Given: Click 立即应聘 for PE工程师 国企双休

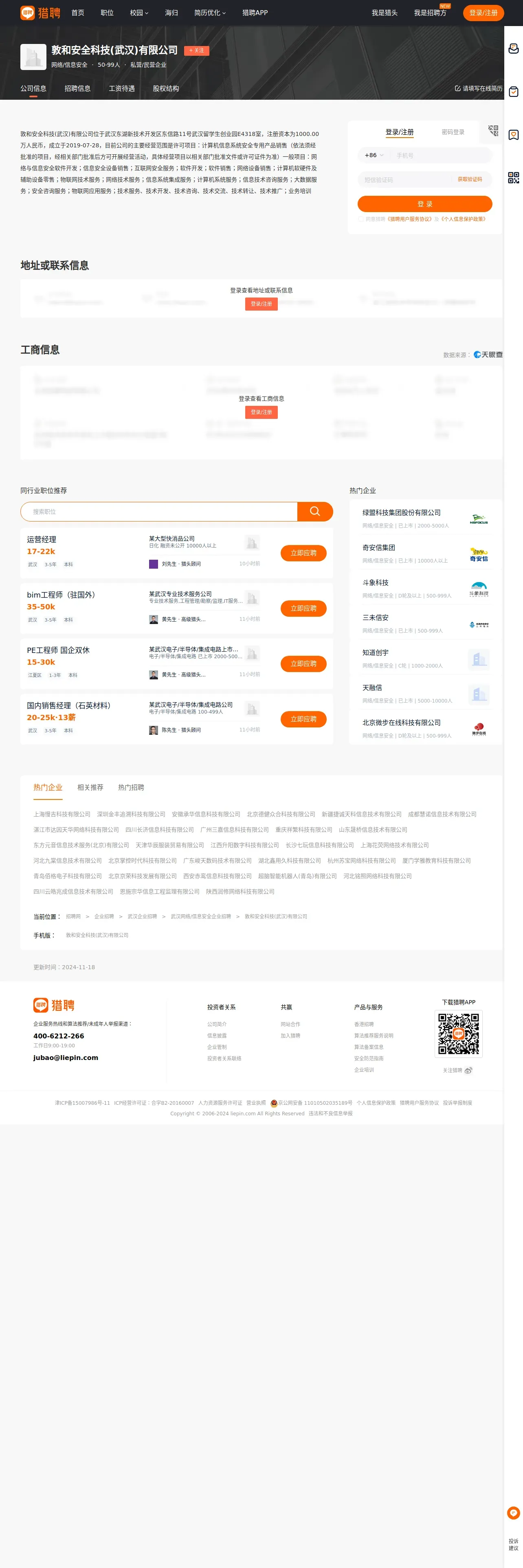Looking at the screenshot, I should tap(303, 664).
